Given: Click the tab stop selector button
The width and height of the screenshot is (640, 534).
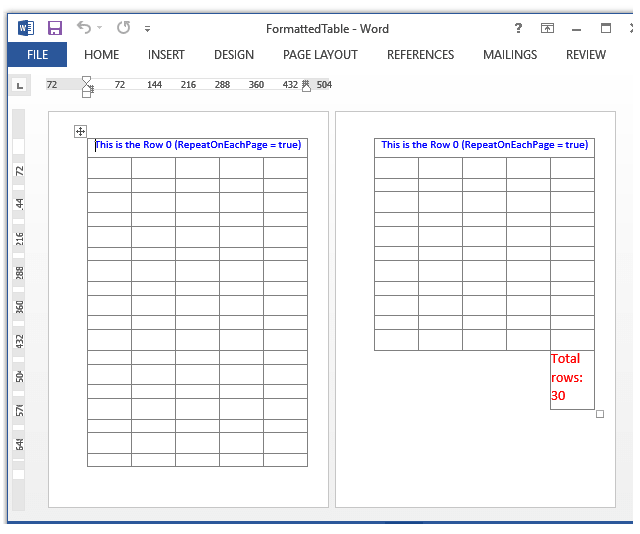Looking at the screenshot, I should coord(20,85).
